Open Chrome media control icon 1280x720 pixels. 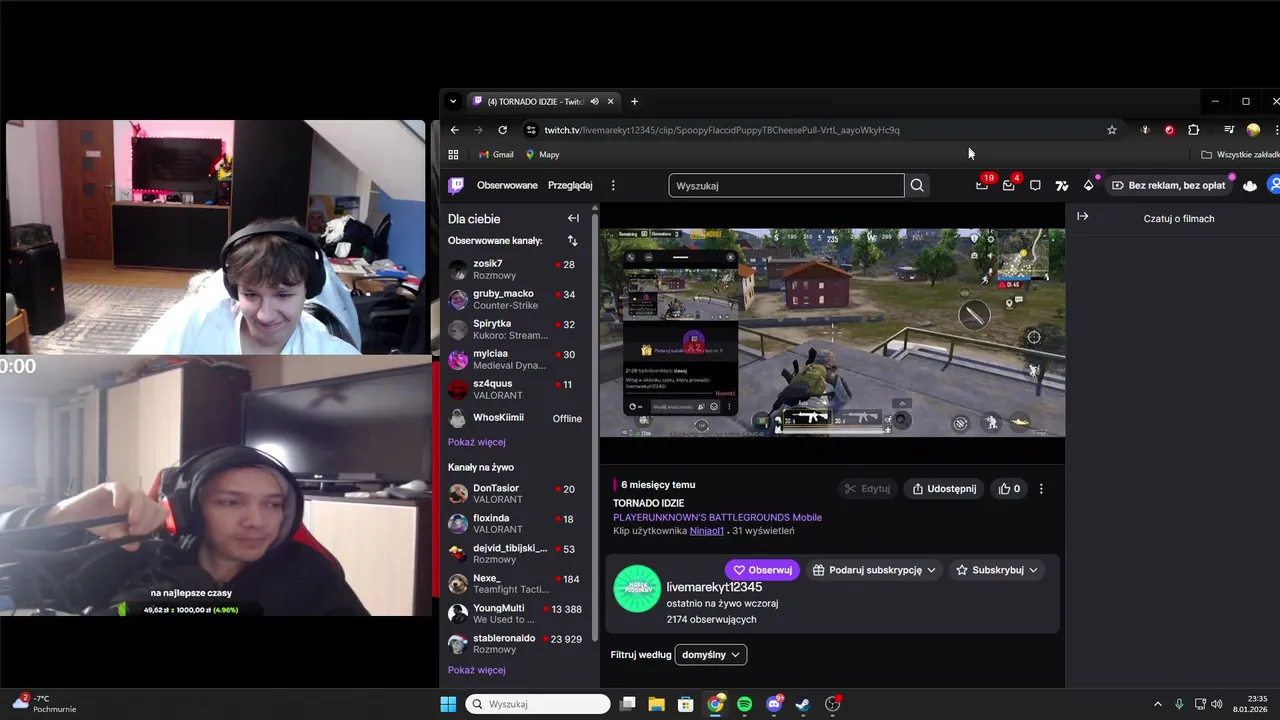[1229, 130]
